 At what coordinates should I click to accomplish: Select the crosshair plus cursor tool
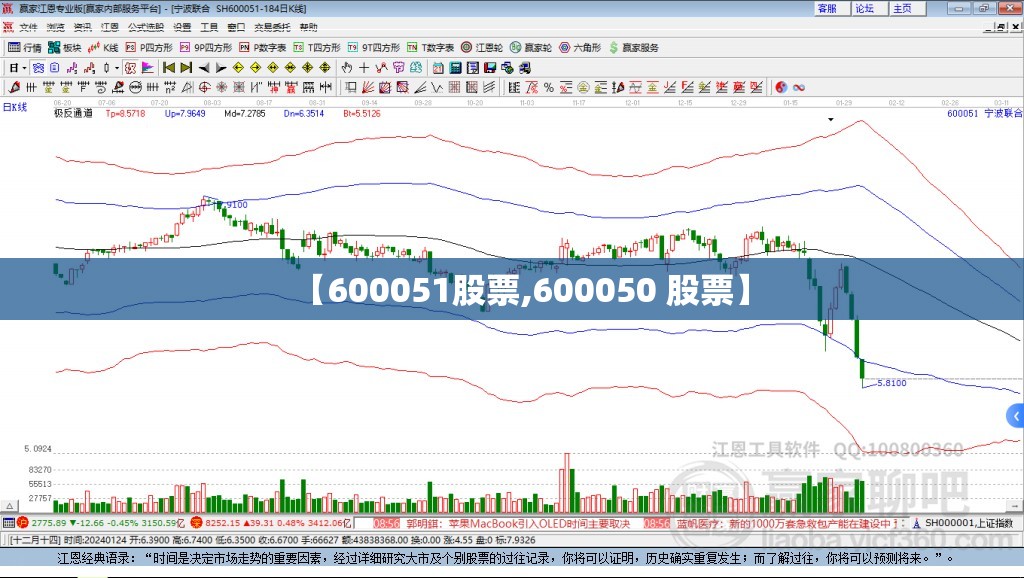[x=364, y=67]
